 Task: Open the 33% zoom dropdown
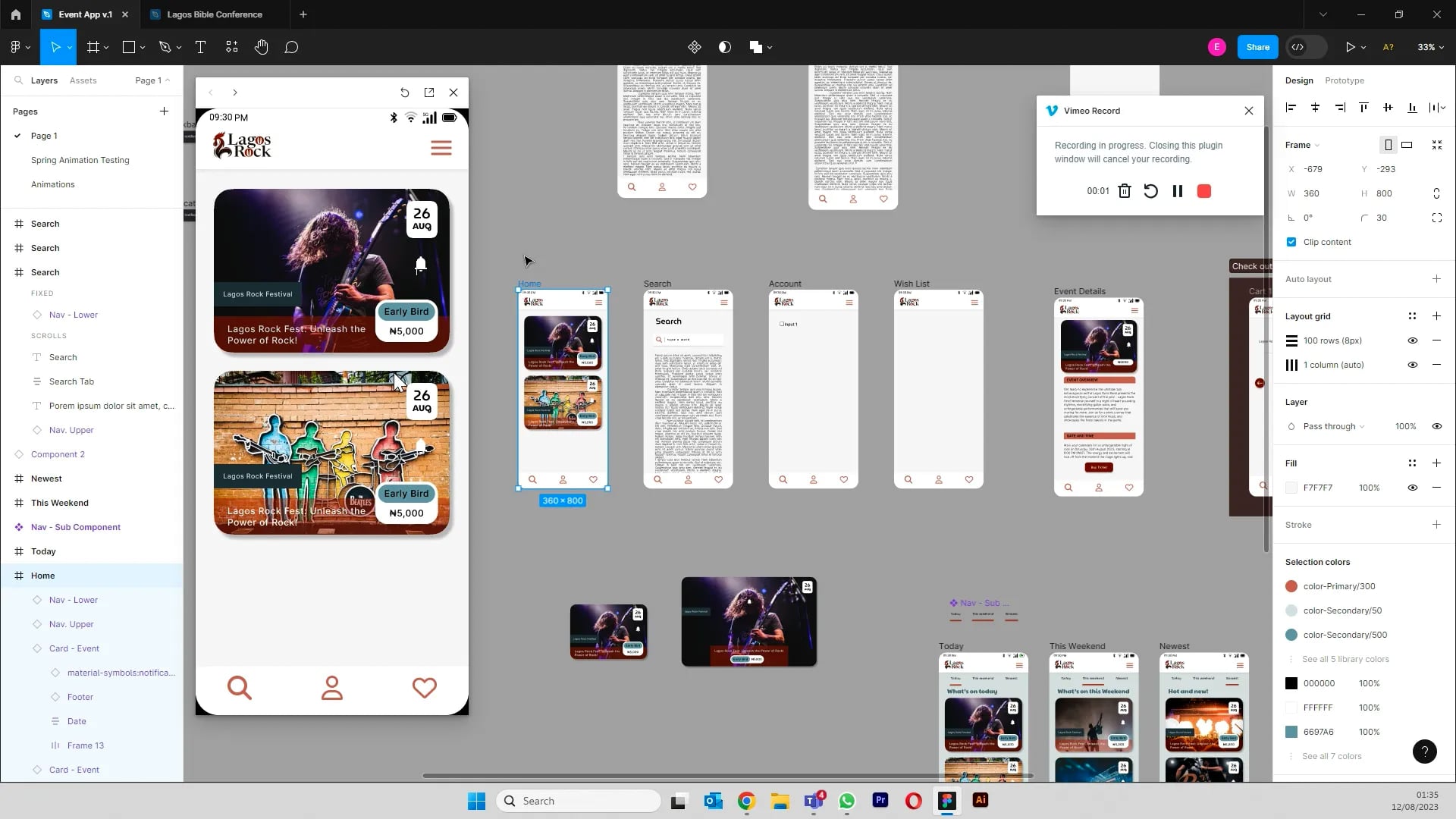coord(1430,47)
